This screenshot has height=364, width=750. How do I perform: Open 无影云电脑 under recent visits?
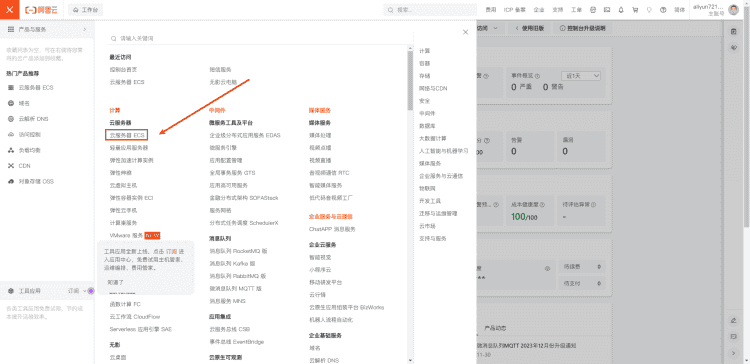click(223, 82)
